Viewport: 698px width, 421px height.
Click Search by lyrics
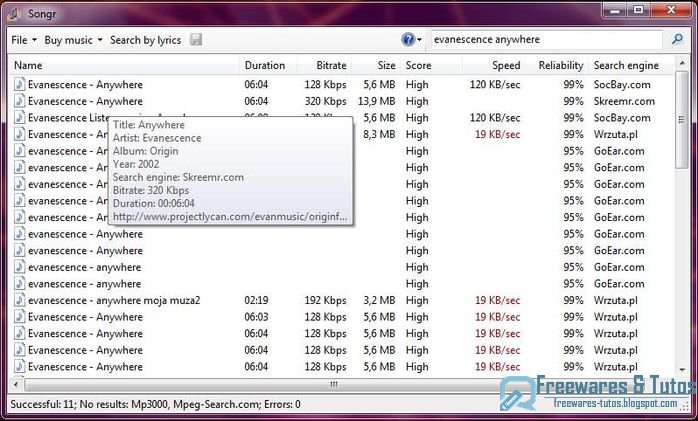pos(146,40)
